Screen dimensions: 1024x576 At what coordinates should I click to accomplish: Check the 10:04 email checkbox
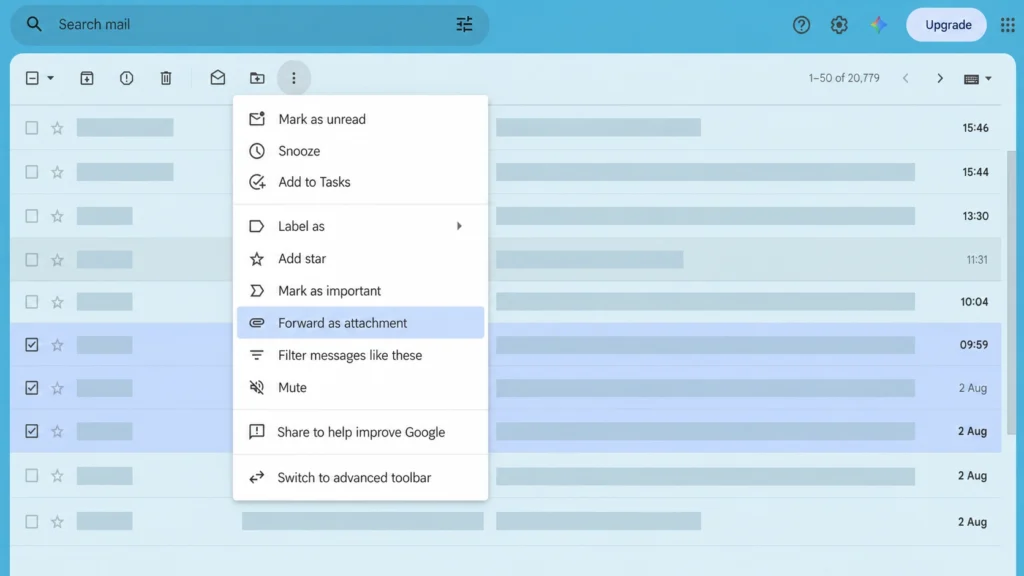31,302
